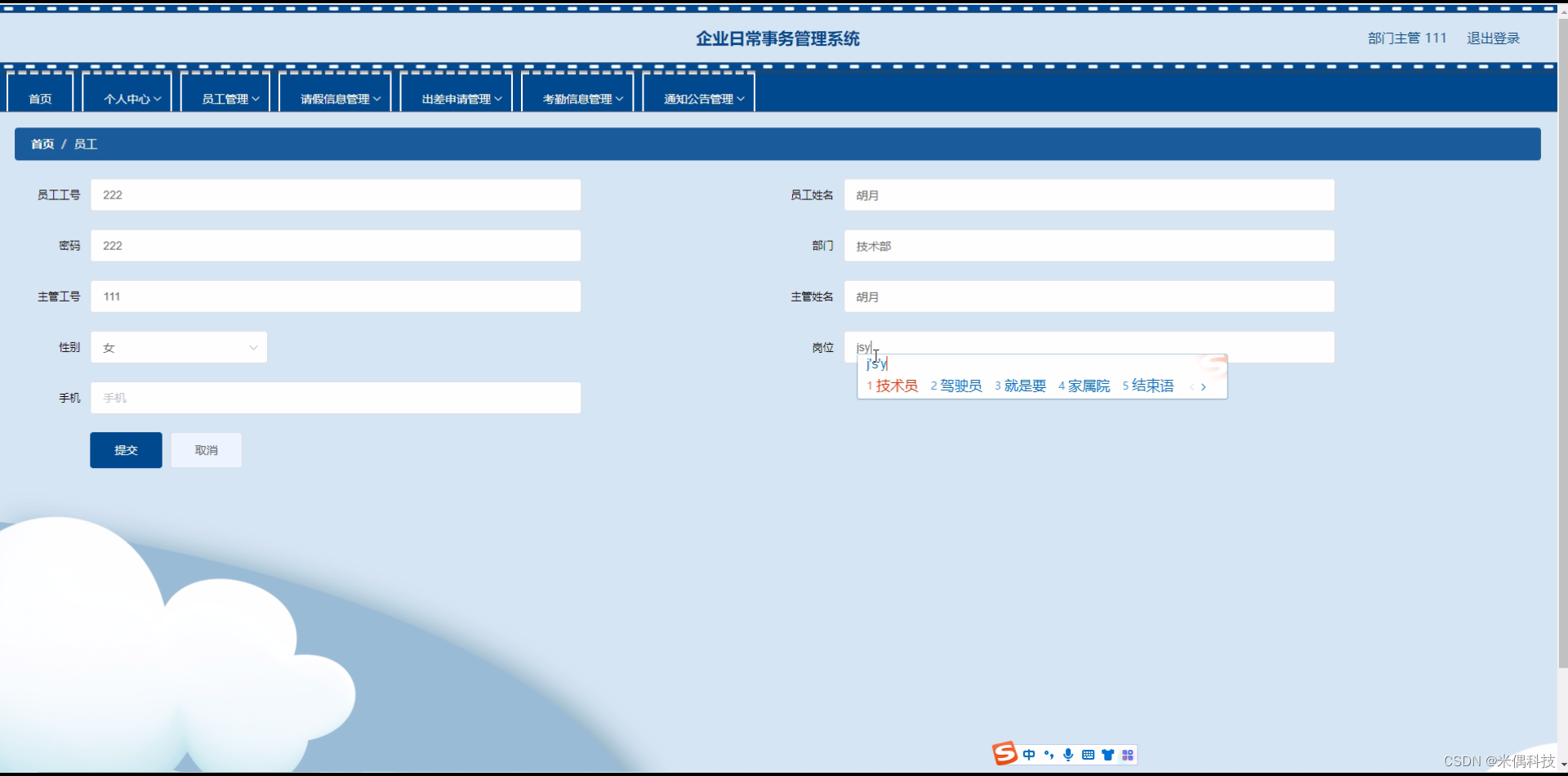1568x776 pixels.
Task: Select candidate 3 就是要
Action: (x=1020, y=386)
